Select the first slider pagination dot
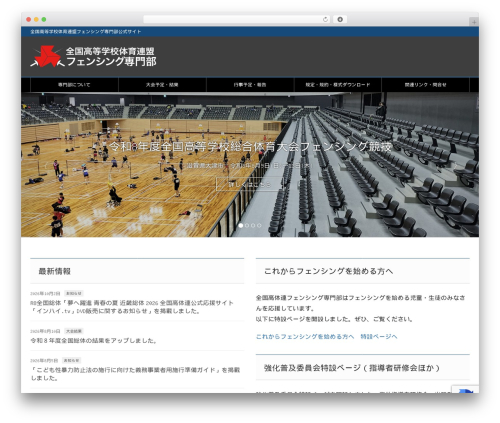500x423 pixels. click(x=241, y=226)
